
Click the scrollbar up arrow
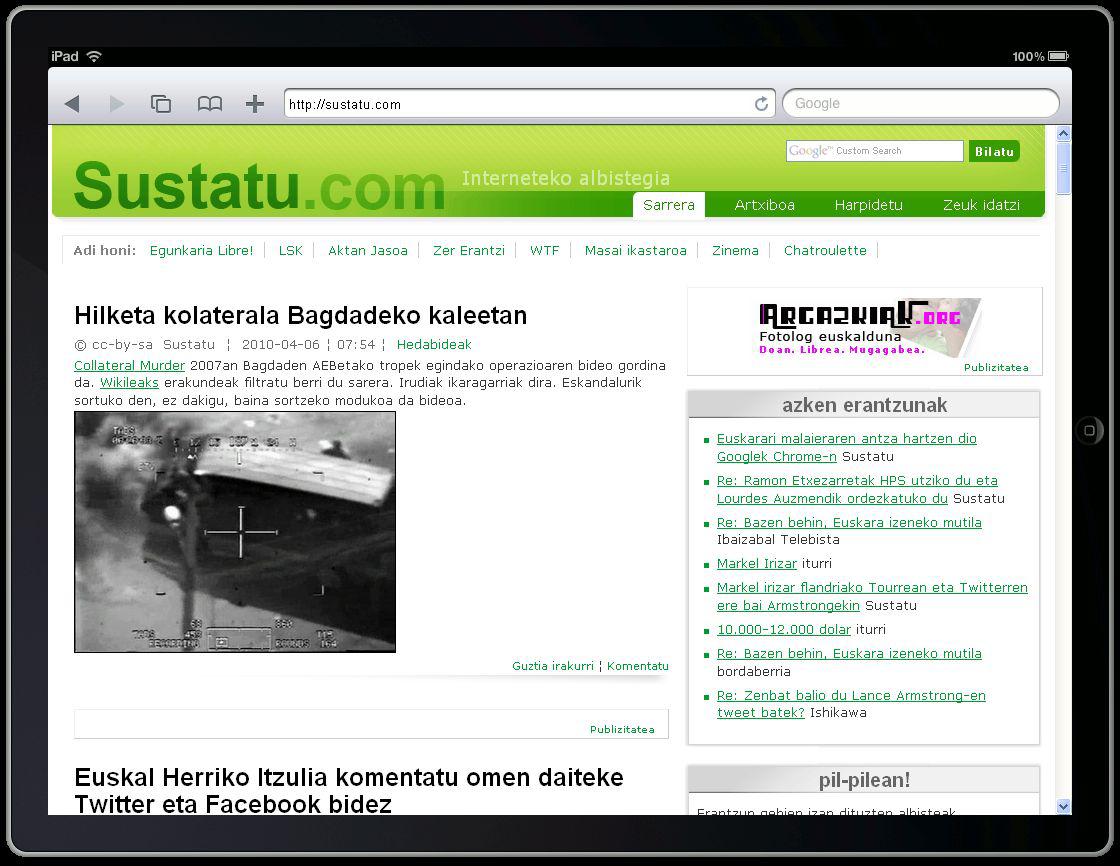coord(1063,134)
